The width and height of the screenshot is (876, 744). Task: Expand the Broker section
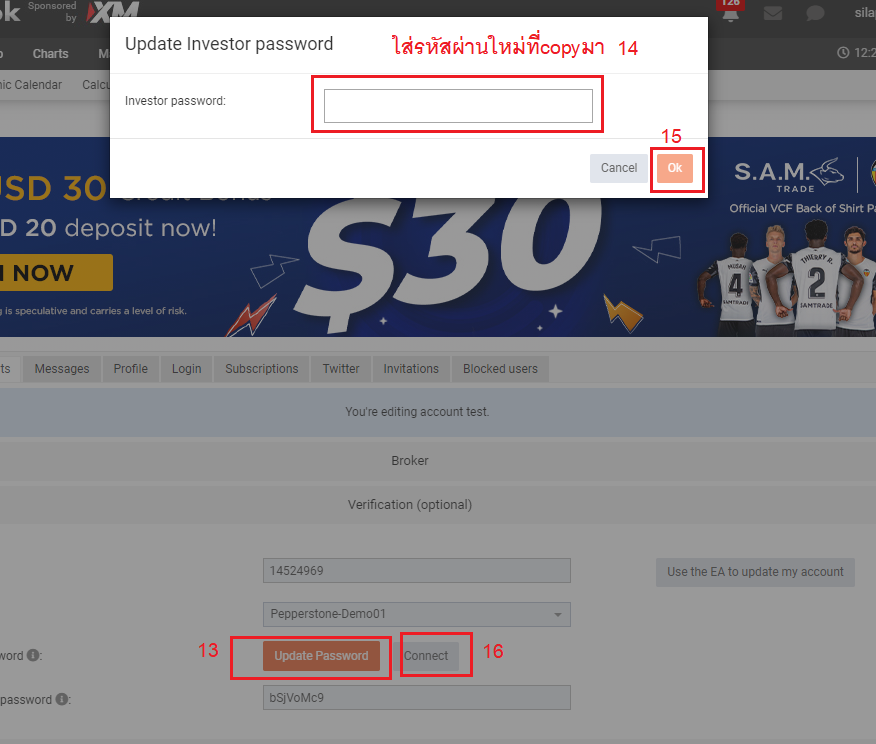point(410,461)
